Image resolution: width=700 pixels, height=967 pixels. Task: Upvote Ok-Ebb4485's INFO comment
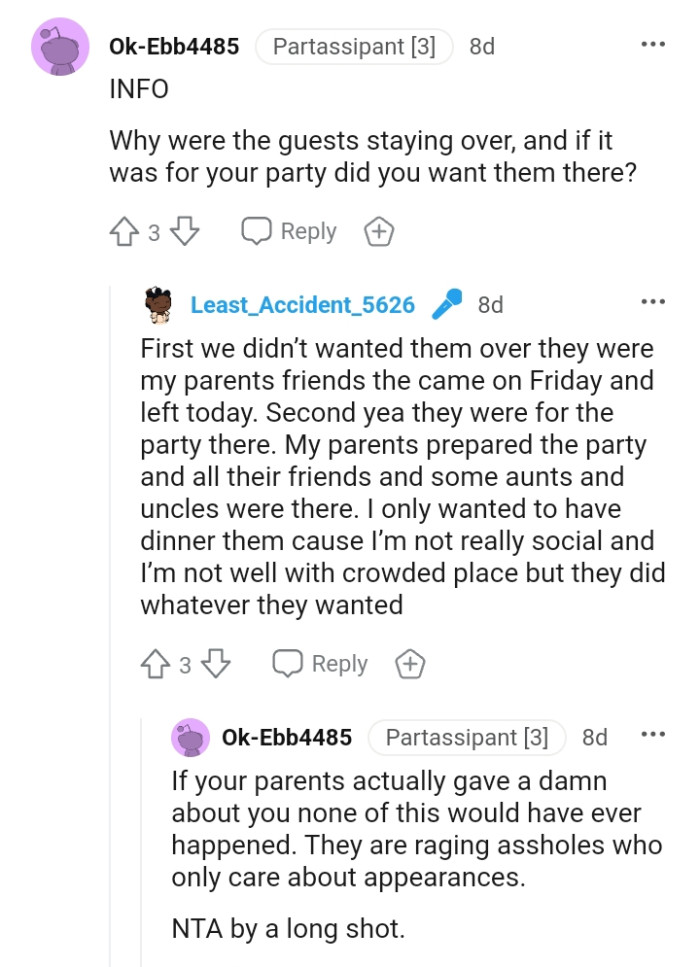pos(123,230)
